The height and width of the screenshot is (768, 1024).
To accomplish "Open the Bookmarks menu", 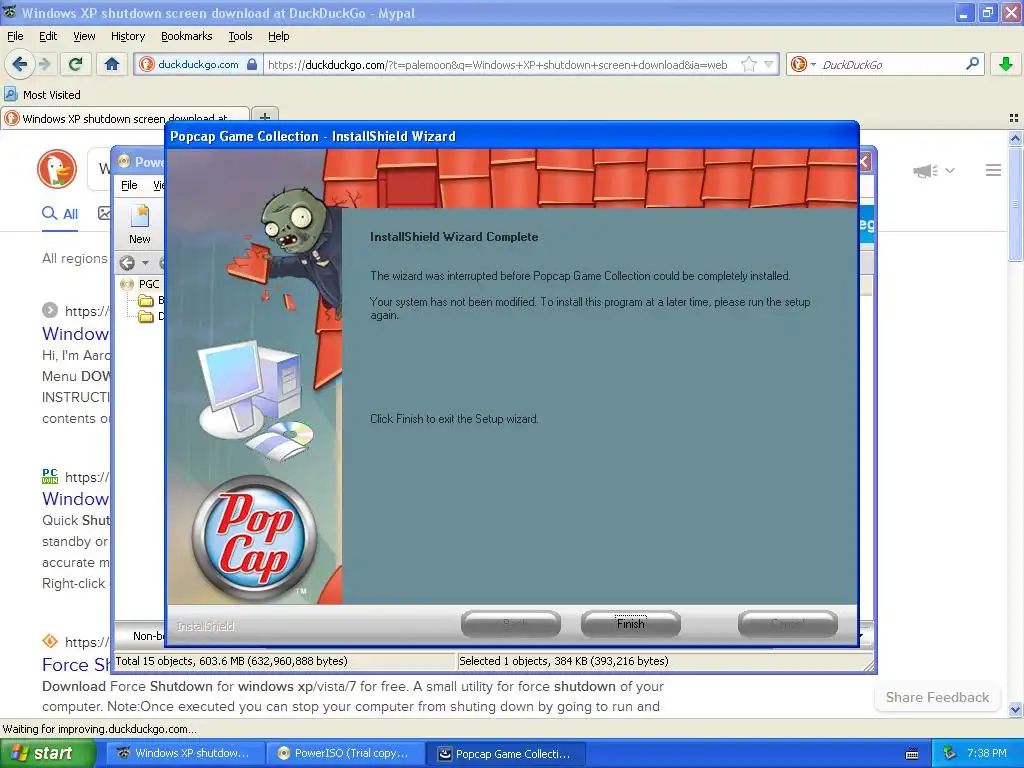I will [x=186, y=36].
